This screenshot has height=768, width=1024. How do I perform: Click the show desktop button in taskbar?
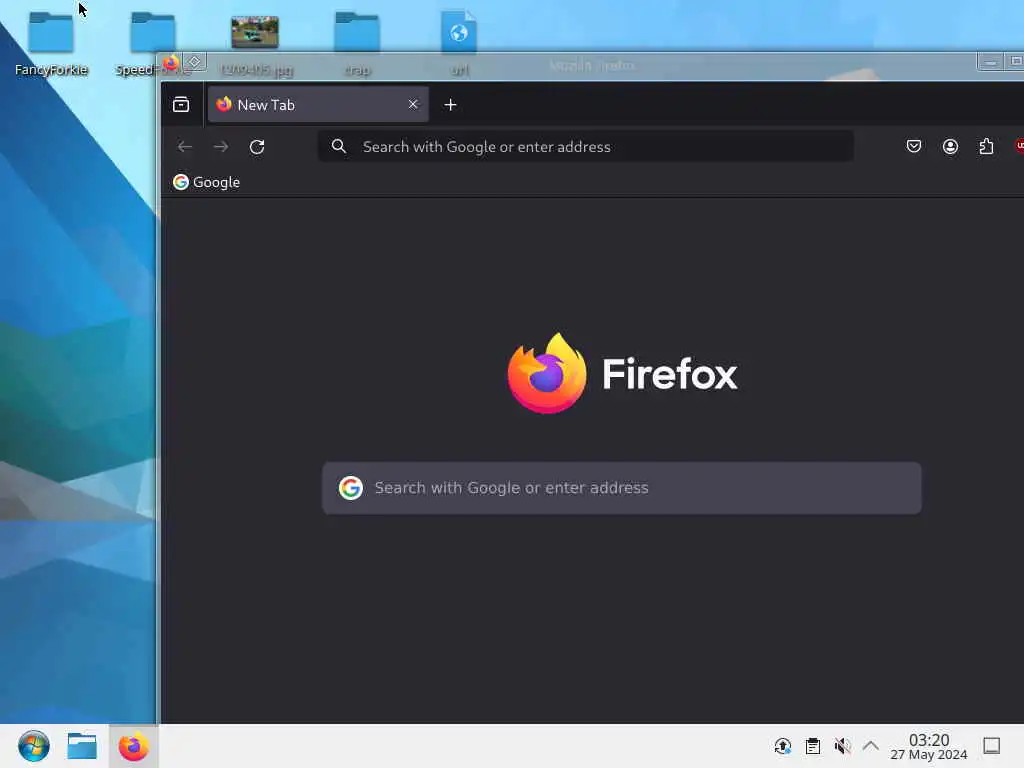click(x=991, y=746)
